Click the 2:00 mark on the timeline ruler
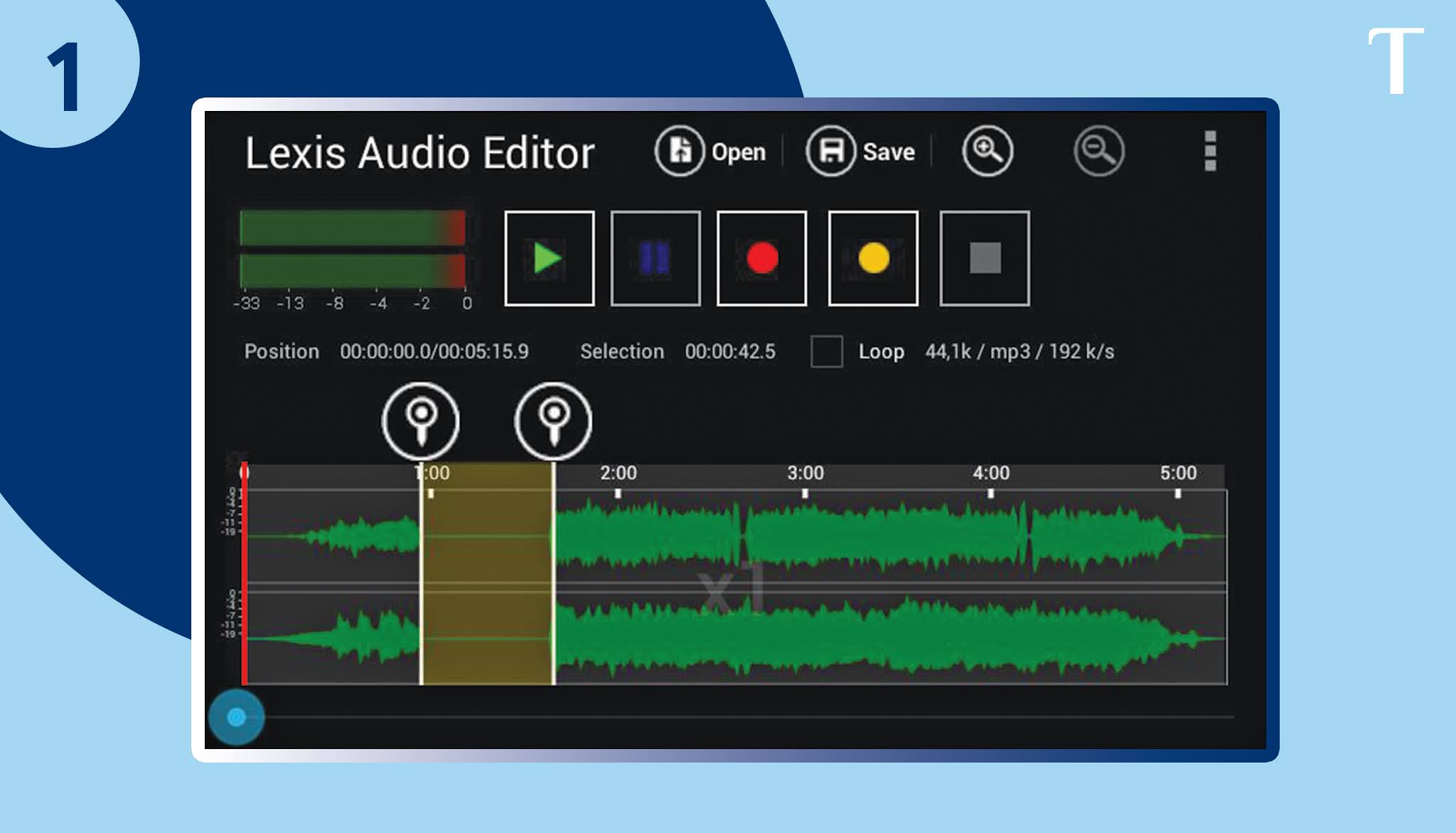The width and height of the screenshot is (1456, 833). 619,473
